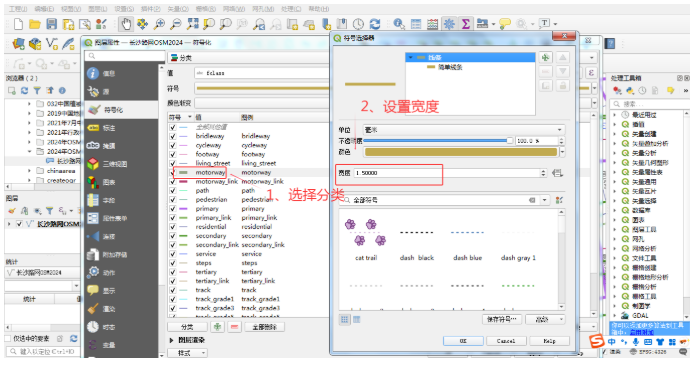The image size is (696, 366).
Task: Click data-defined override icon beside width
Action: pyautogui.click(x=558, y=173)
